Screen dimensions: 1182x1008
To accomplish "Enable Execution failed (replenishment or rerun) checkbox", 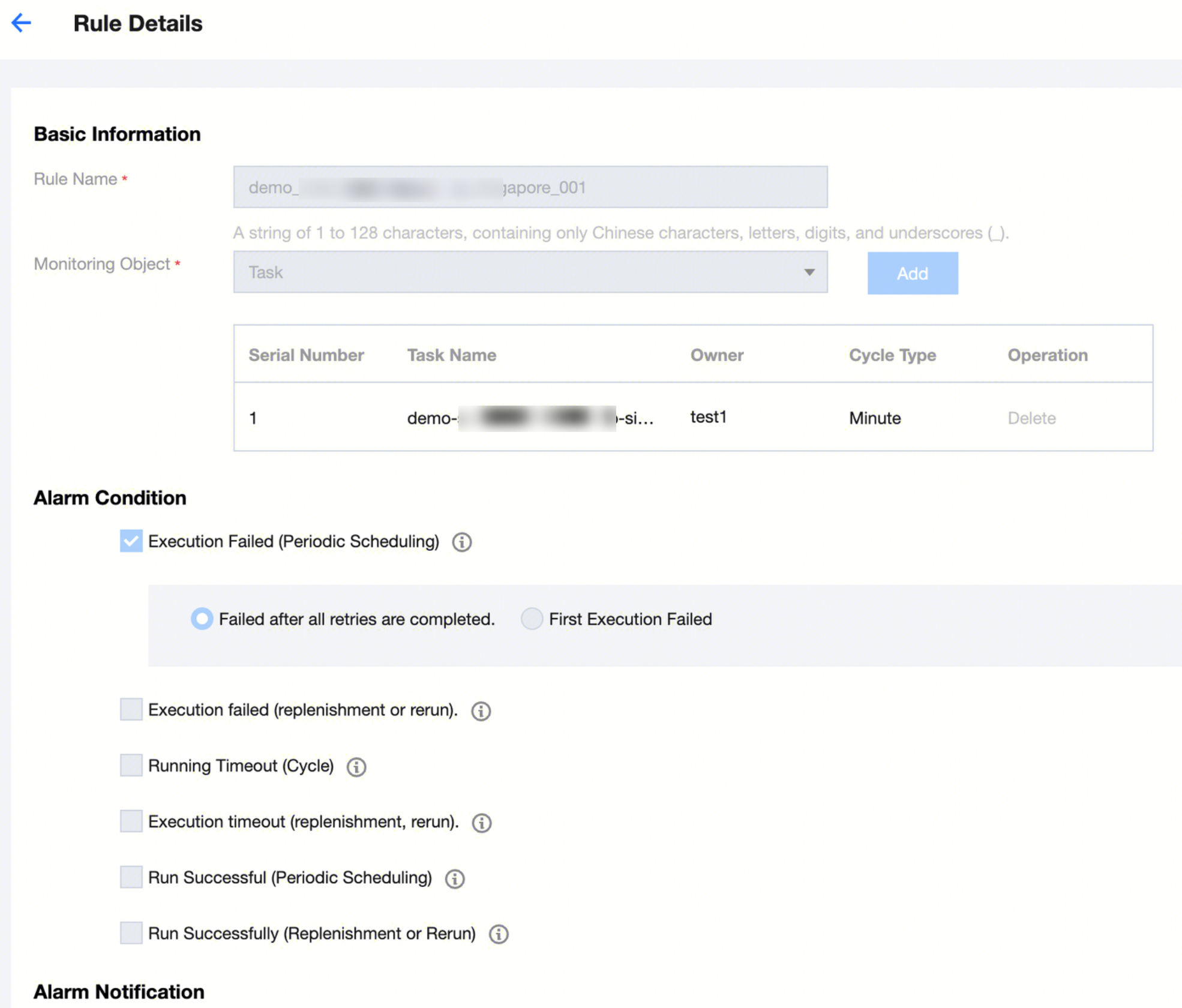I will (x=131, y=709).
